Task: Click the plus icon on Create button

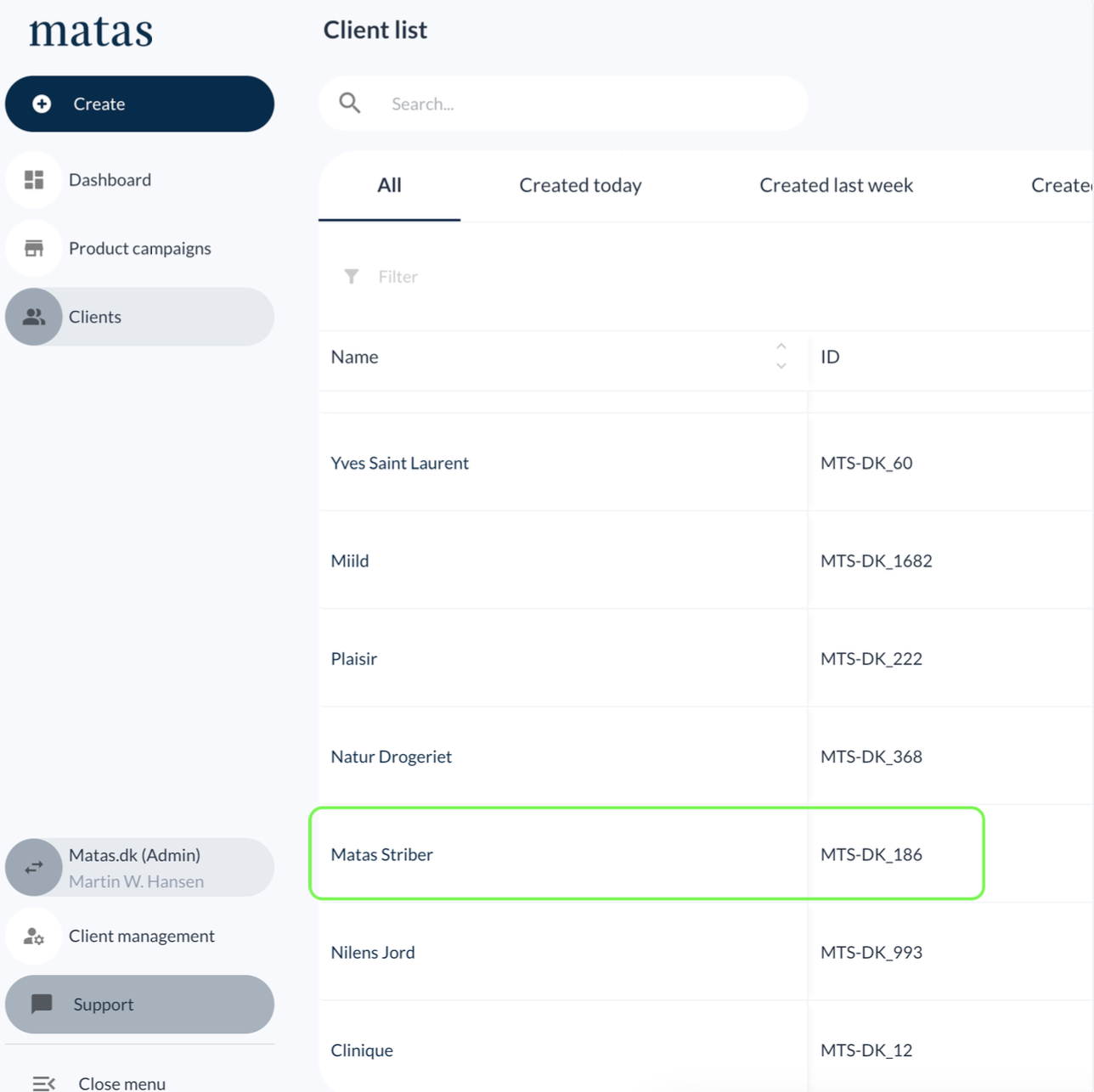Action: tap(42, 104)
